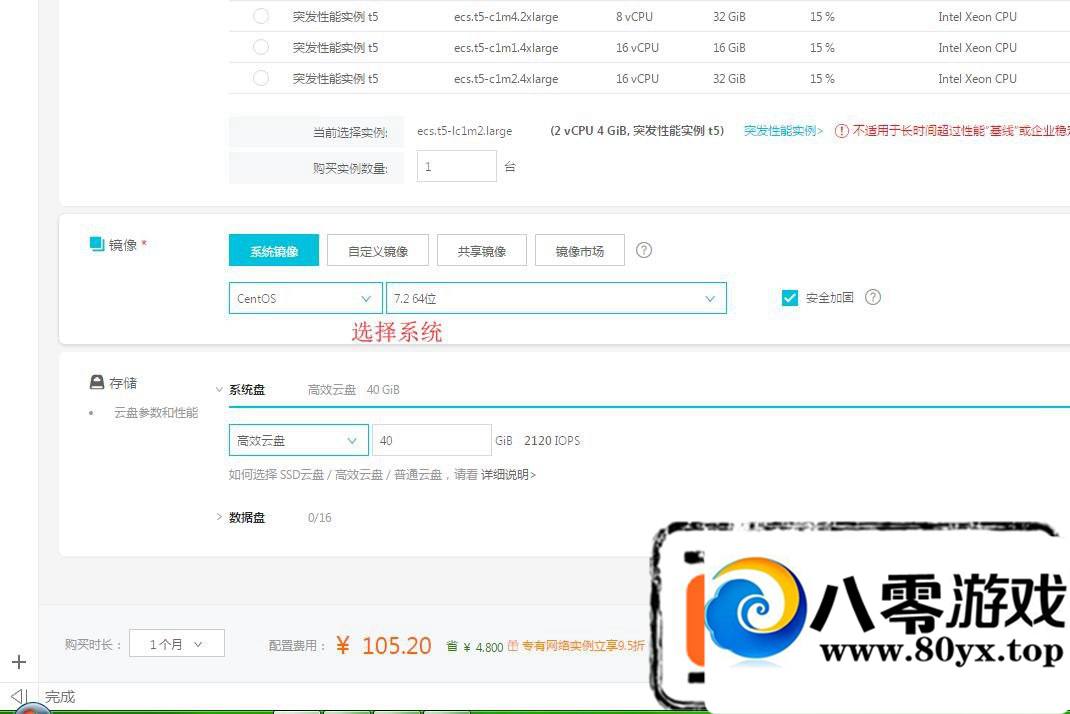Click the sidebar collapse arrow at bottom left
The image size is (1070, 714).
click(17, 696)
